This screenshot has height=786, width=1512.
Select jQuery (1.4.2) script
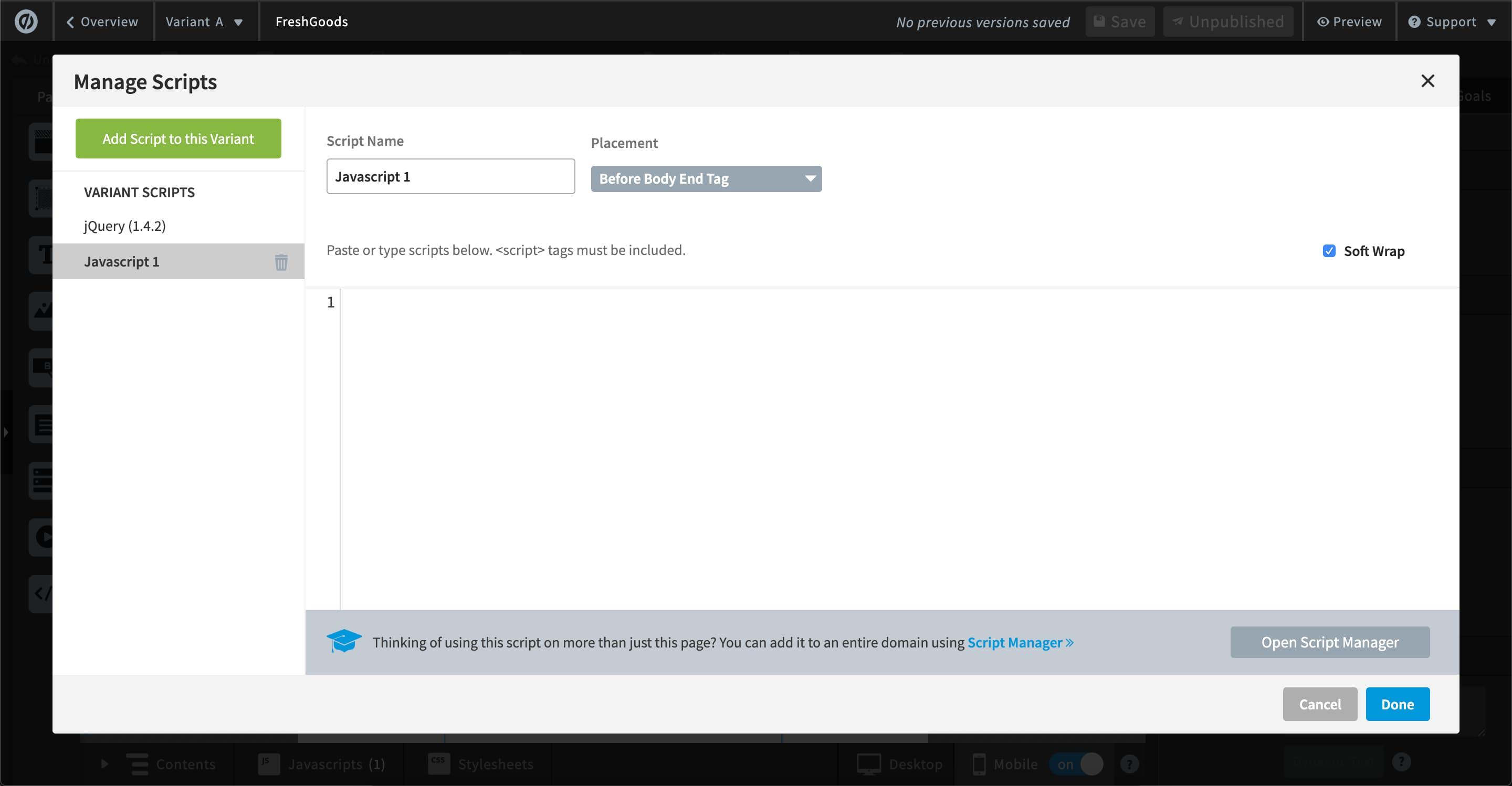125,226
